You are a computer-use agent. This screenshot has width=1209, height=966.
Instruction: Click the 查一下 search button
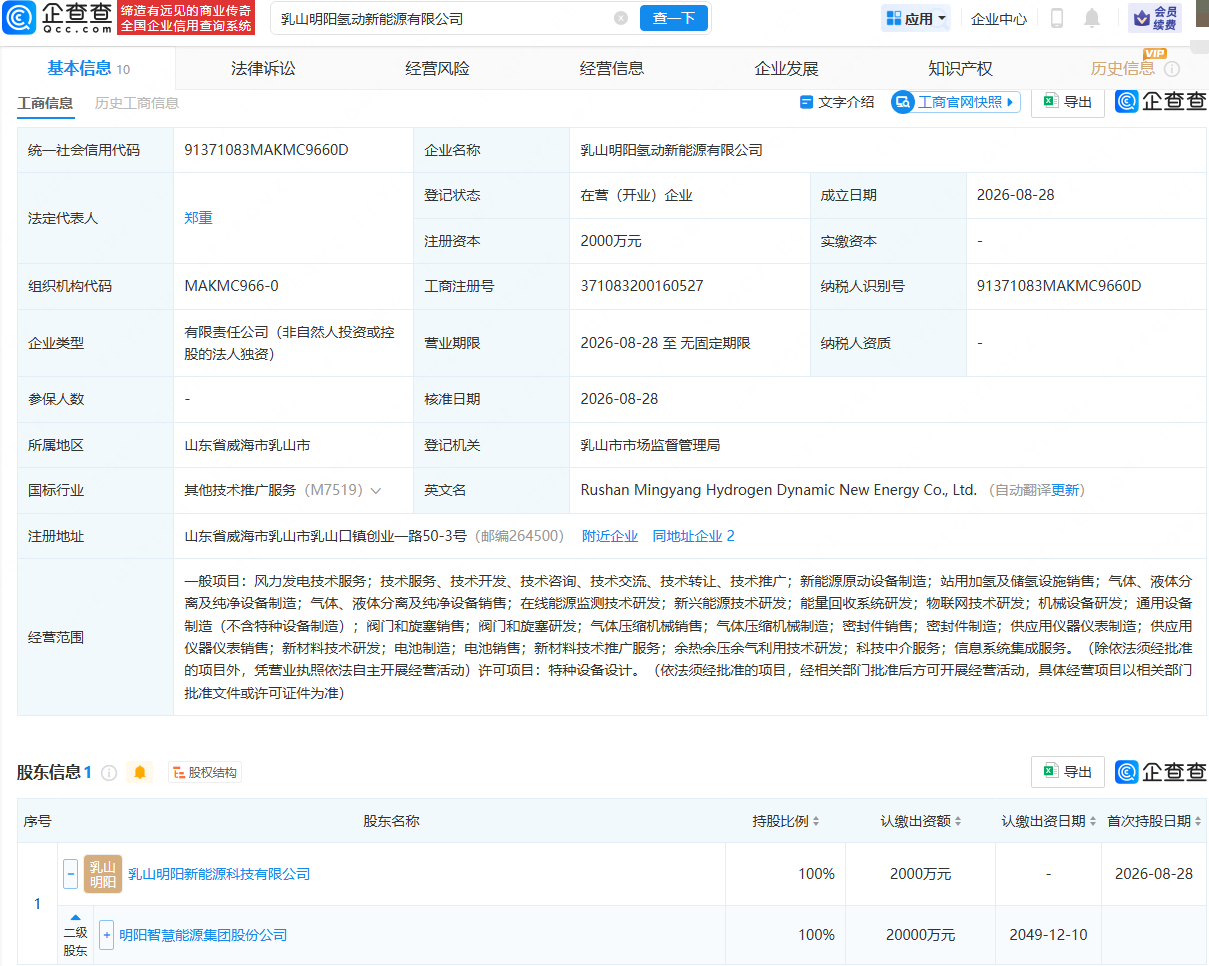[x=674, y=18]
